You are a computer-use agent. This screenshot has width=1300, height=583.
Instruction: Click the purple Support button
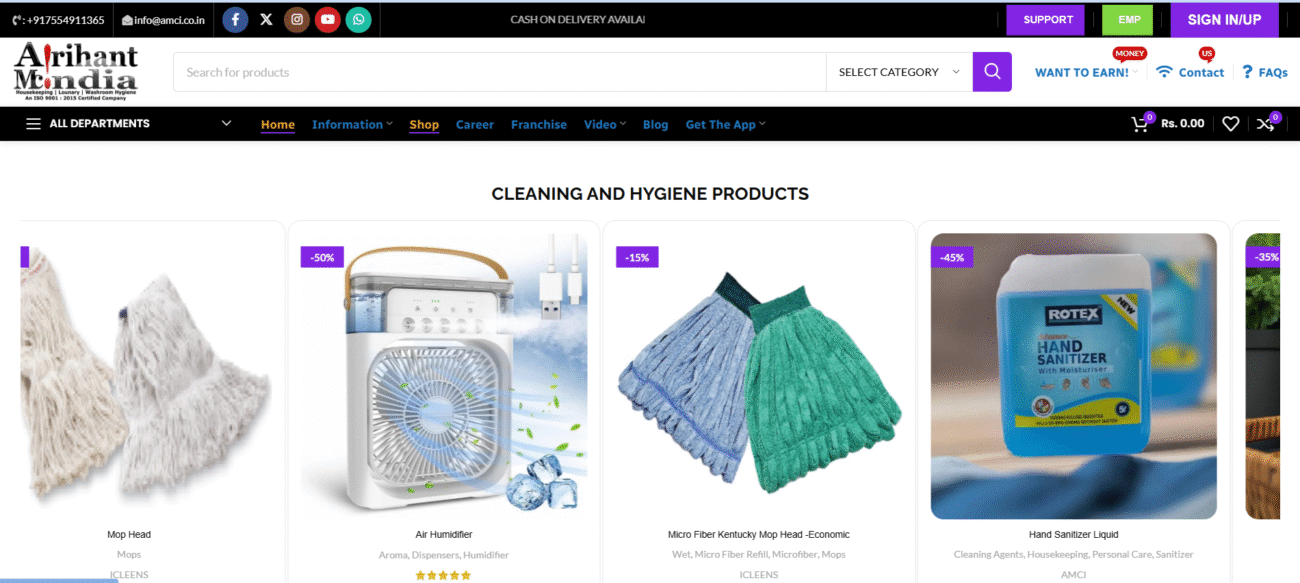[x=1048, y=20]
